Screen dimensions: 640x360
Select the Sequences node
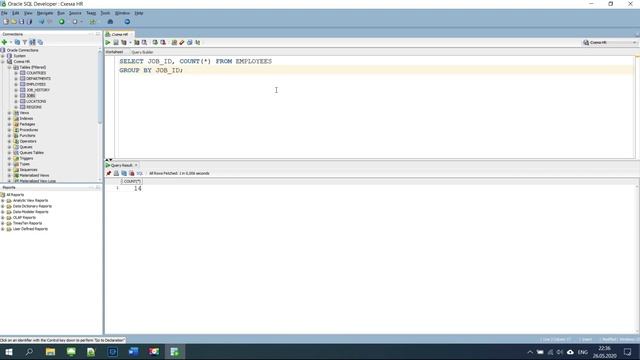tap(28, 170)
